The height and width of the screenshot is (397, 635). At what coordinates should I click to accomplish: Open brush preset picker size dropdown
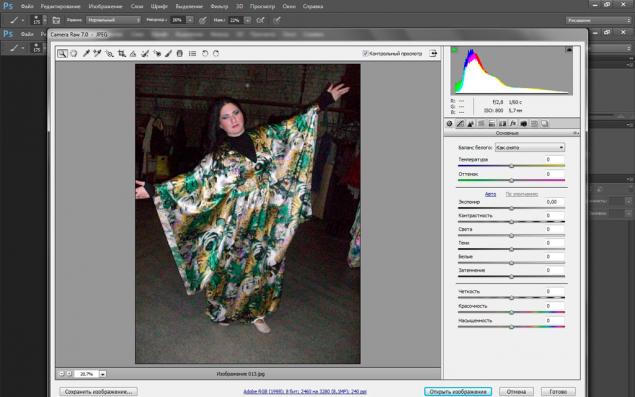[x=45, y=20]
